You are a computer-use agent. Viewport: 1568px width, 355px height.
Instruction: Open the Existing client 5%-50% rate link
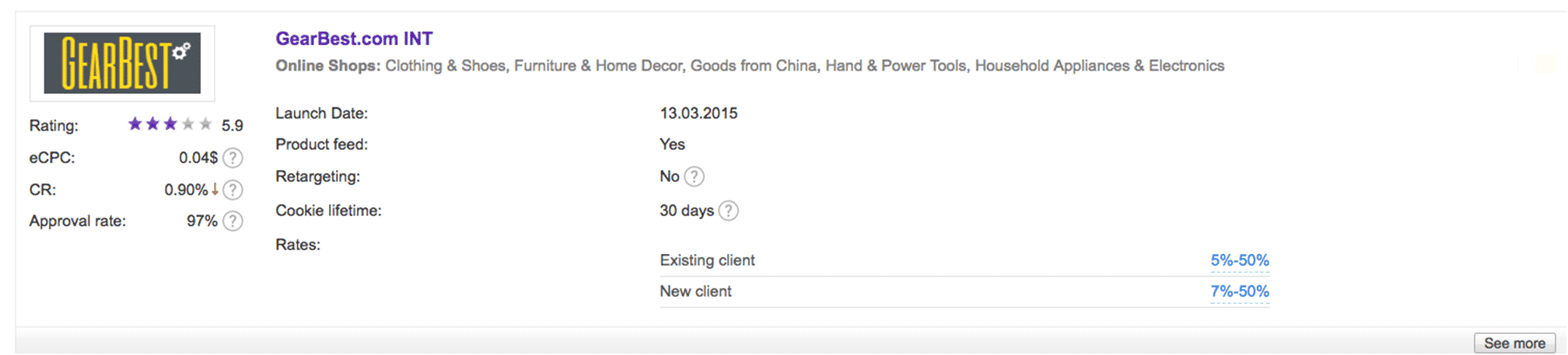click(1240, 260)
